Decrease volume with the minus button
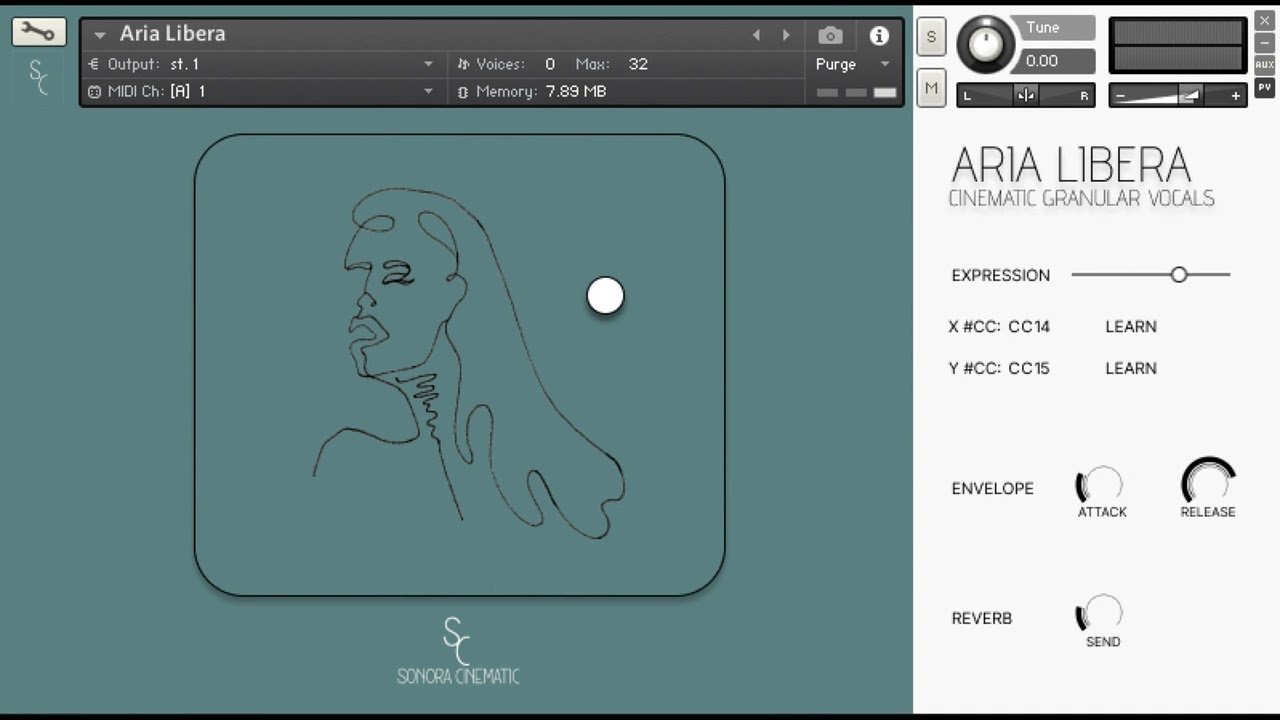 (1121, 96)
